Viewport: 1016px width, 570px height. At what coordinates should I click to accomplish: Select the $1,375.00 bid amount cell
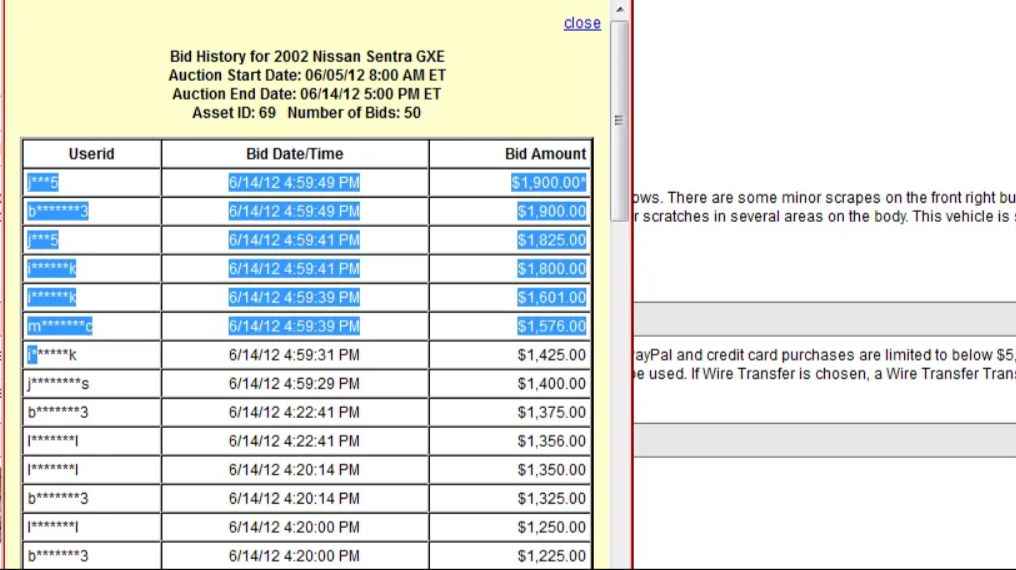pyautogui.click(x=551, y=412)
